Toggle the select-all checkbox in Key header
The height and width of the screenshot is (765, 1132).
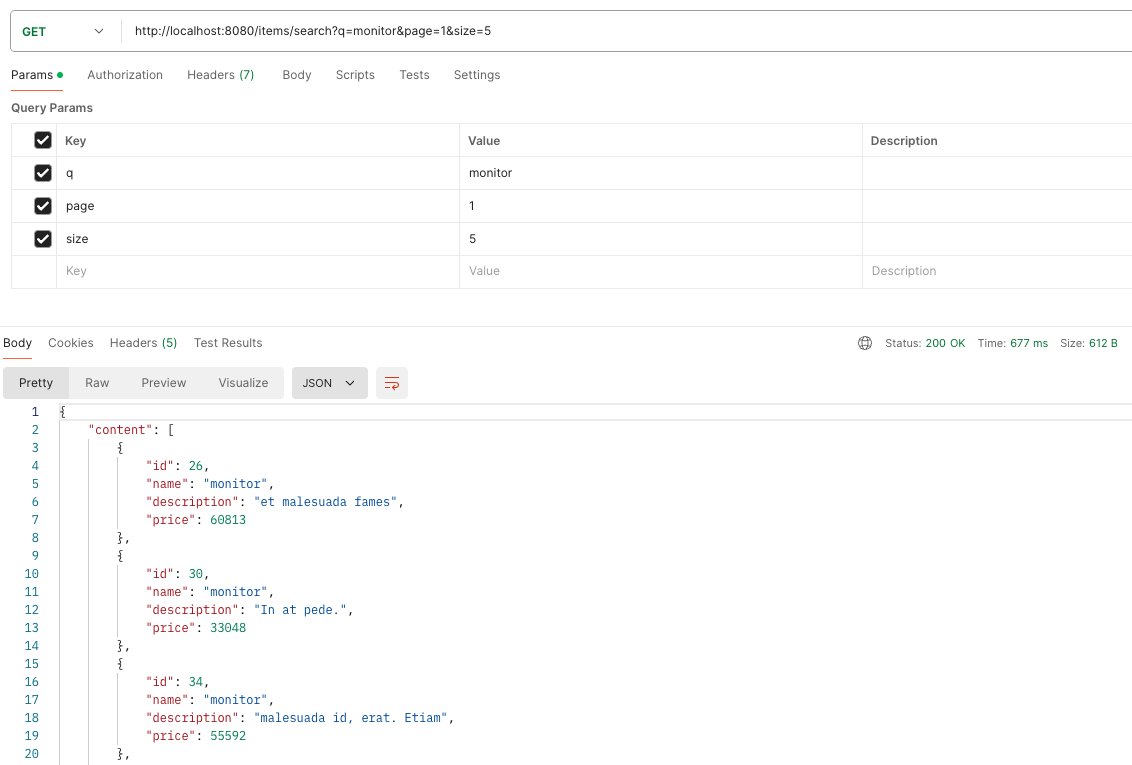(43, 140)
